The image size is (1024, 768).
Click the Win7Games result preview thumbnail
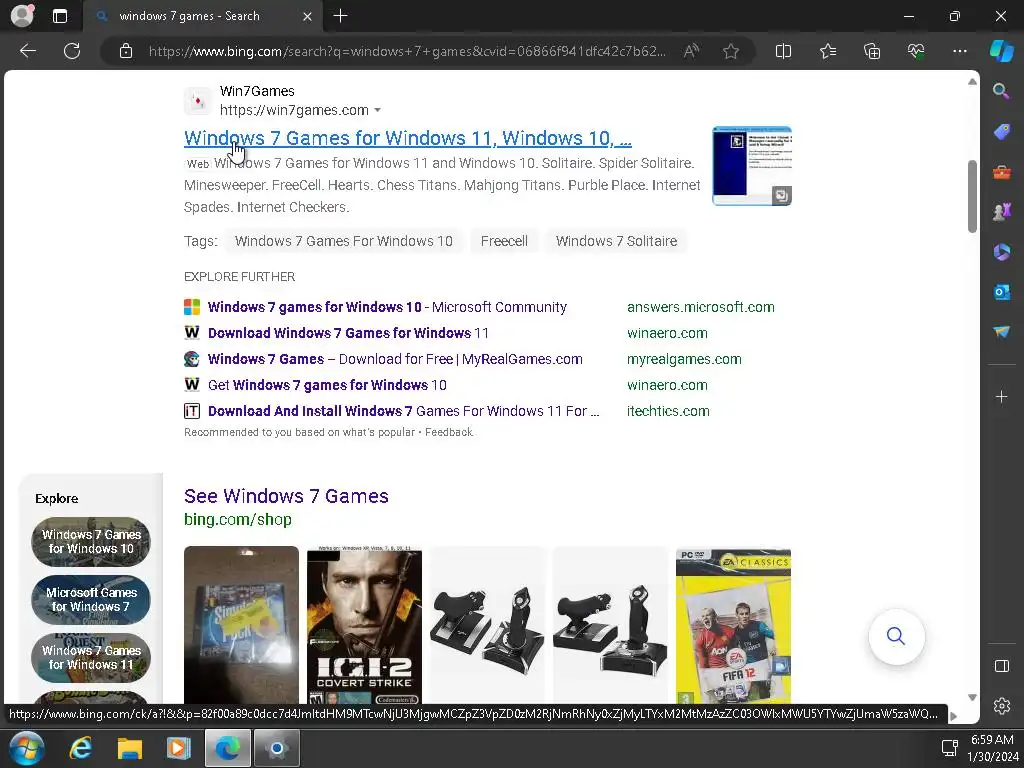[x=752, y=166]
